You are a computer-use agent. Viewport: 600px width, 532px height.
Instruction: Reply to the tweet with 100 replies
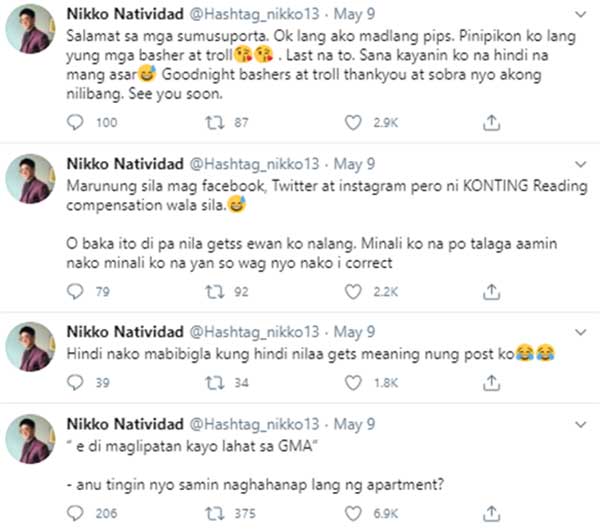coord(74,122)
